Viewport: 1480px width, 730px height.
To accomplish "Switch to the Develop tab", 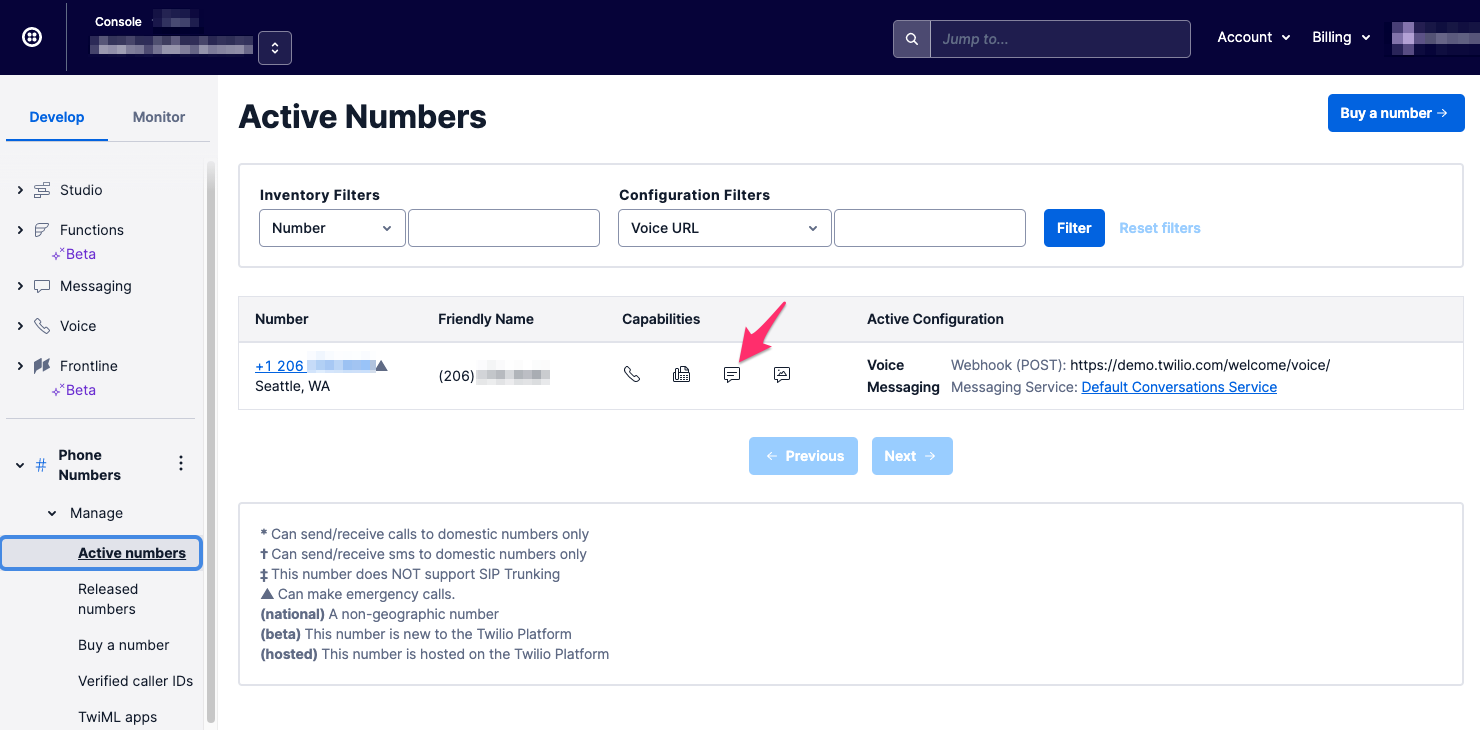I will [x=57, y=117].
